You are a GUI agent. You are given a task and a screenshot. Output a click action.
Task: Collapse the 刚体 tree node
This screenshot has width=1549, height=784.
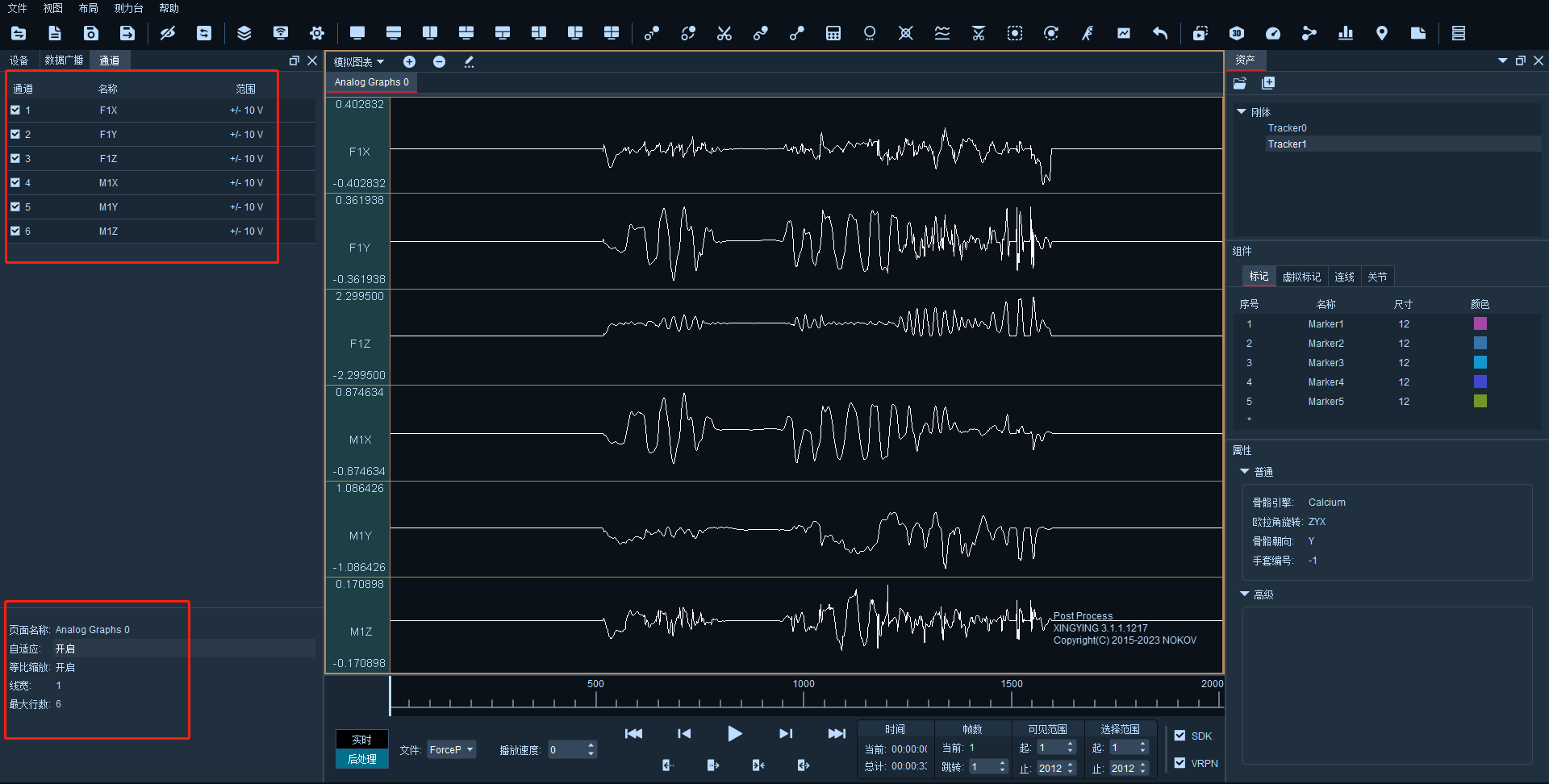tap(1242, 112)
